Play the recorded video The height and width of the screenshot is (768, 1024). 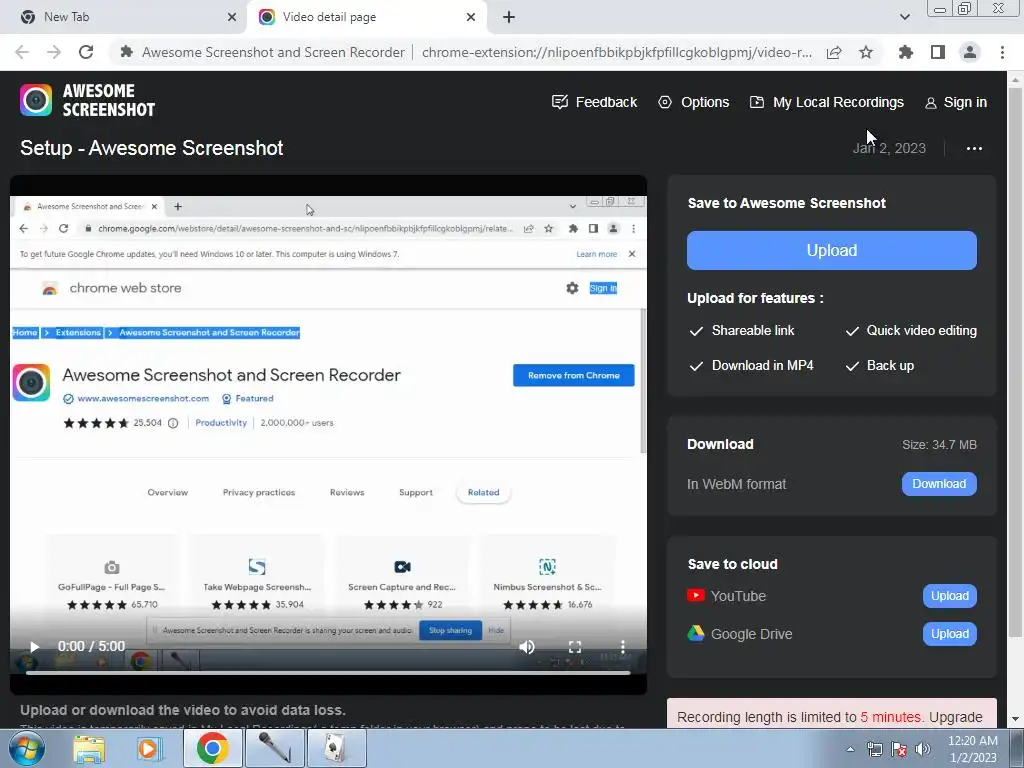(x=34, y=647)
